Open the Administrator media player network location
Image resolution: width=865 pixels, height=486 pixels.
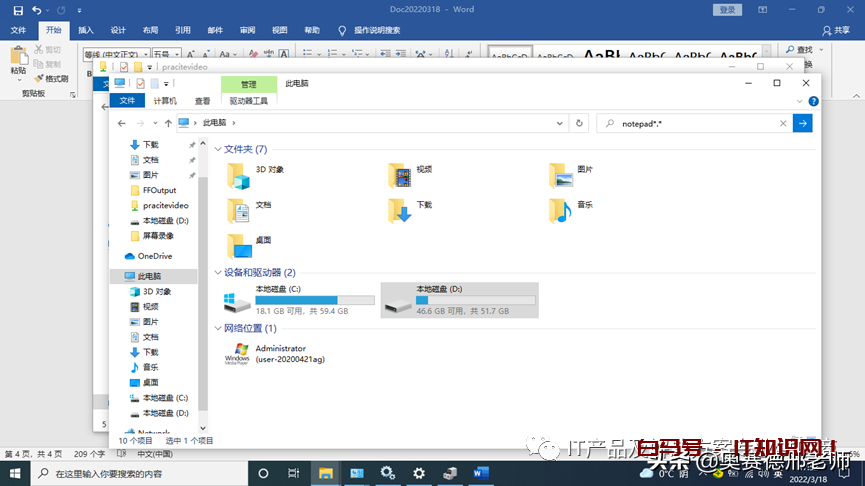tap(237, 354)
